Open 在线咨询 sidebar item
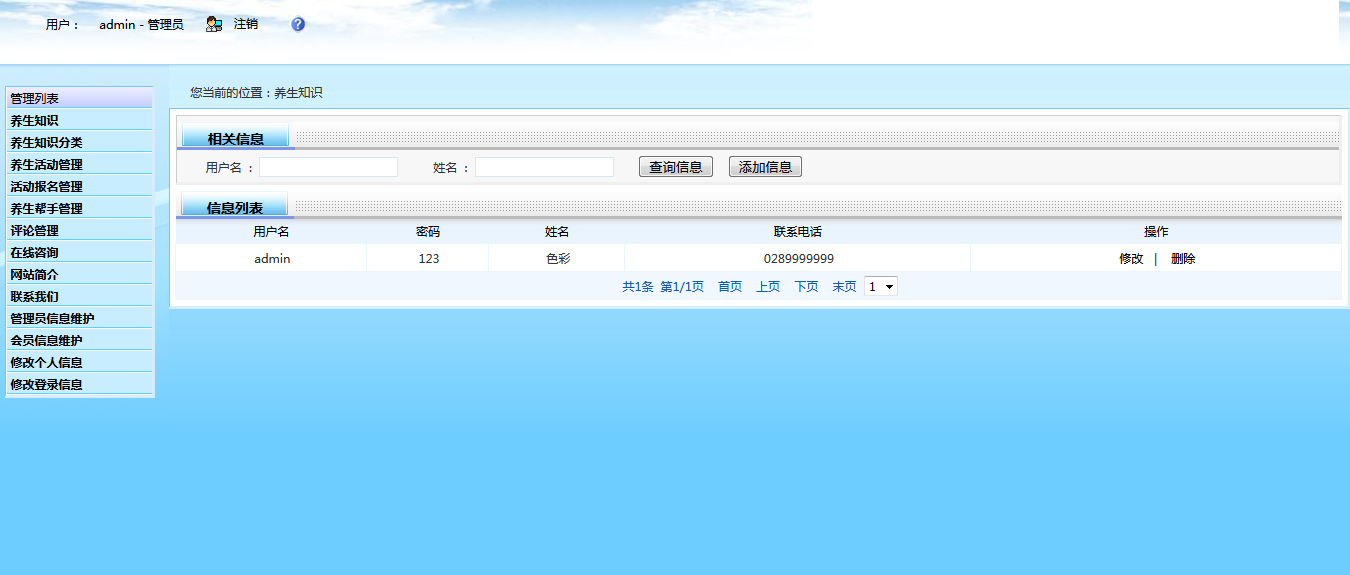1350x575 pixels. pyautogui.click(x=79, y=252)
